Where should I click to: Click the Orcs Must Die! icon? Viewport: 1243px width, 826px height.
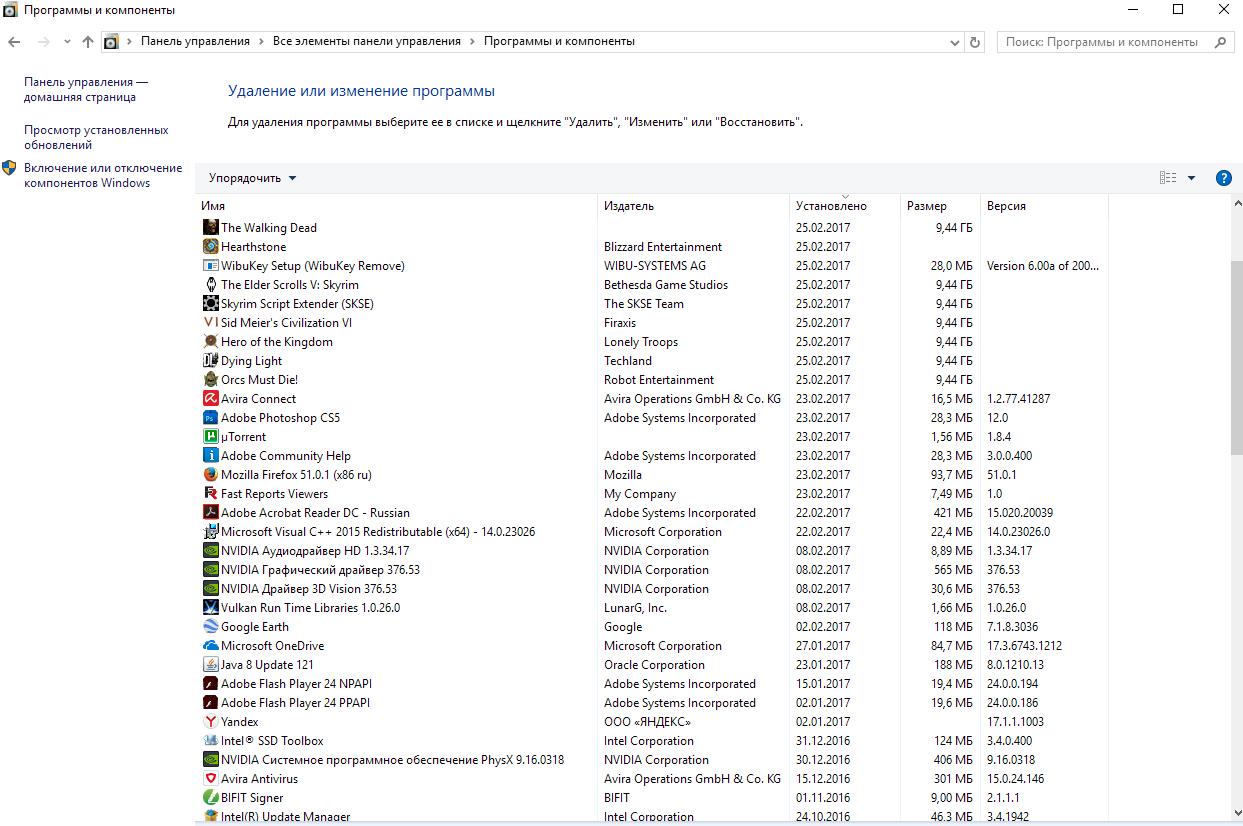coord(211,380)
